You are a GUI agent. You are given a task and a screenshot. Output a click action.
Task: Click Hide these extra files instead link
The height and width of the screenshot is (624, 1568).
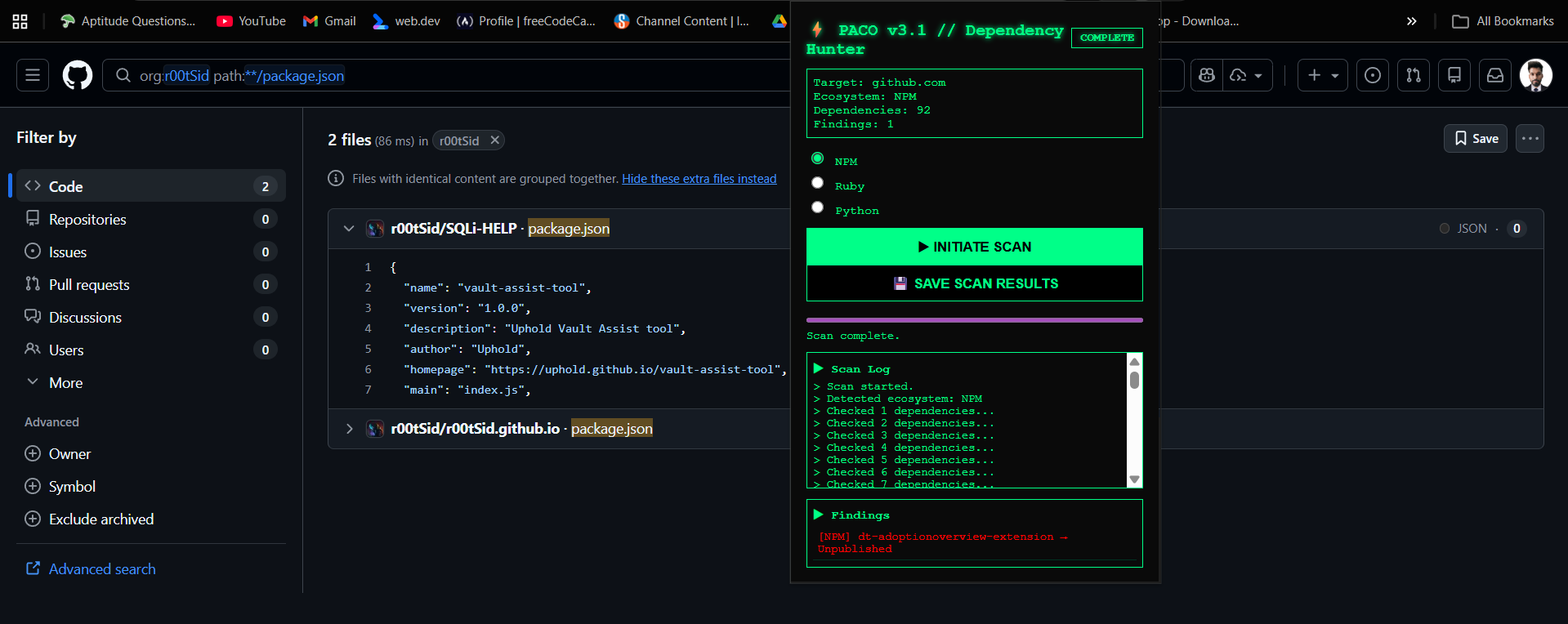tap(699, 179)
